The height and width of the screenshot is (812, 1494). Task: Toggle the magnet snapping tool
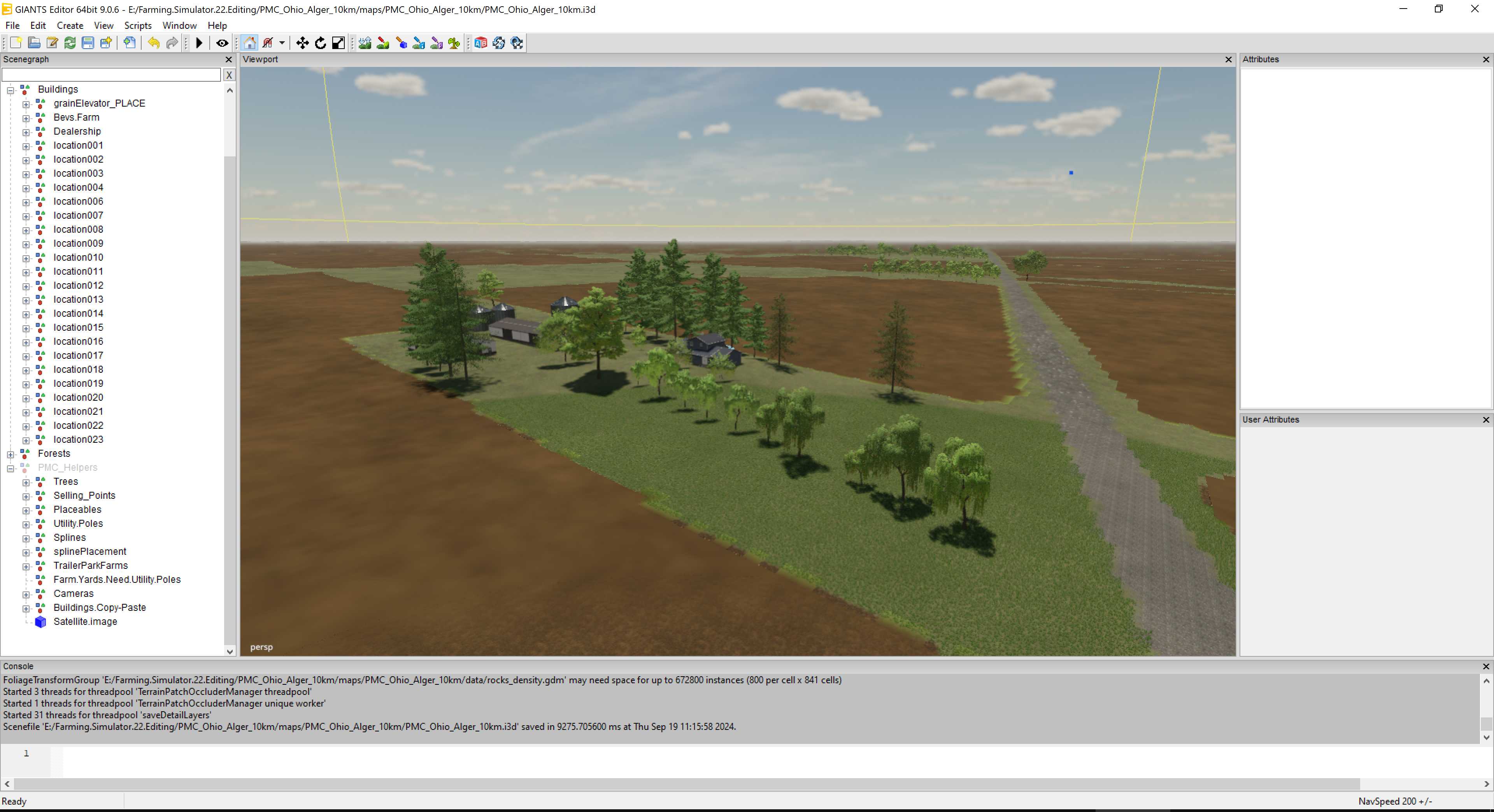point(268,43)
